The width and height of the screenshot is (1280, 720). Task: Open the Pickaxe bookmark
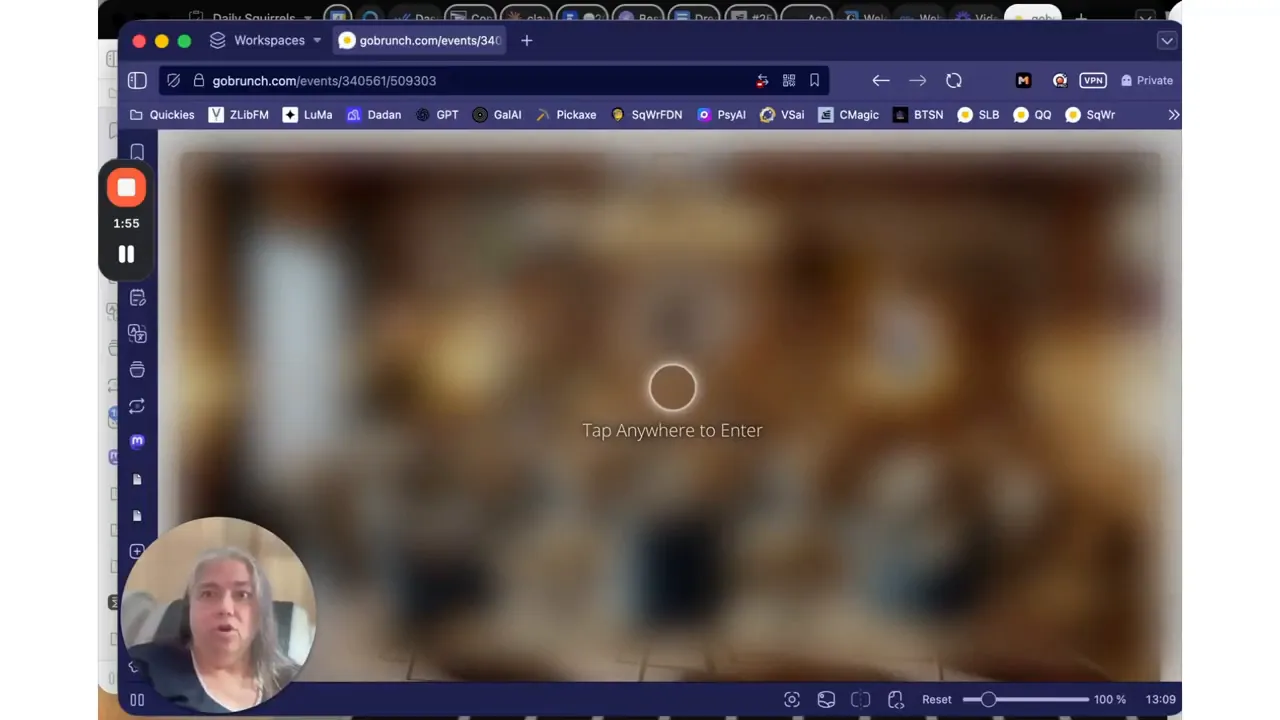point(568,114)
